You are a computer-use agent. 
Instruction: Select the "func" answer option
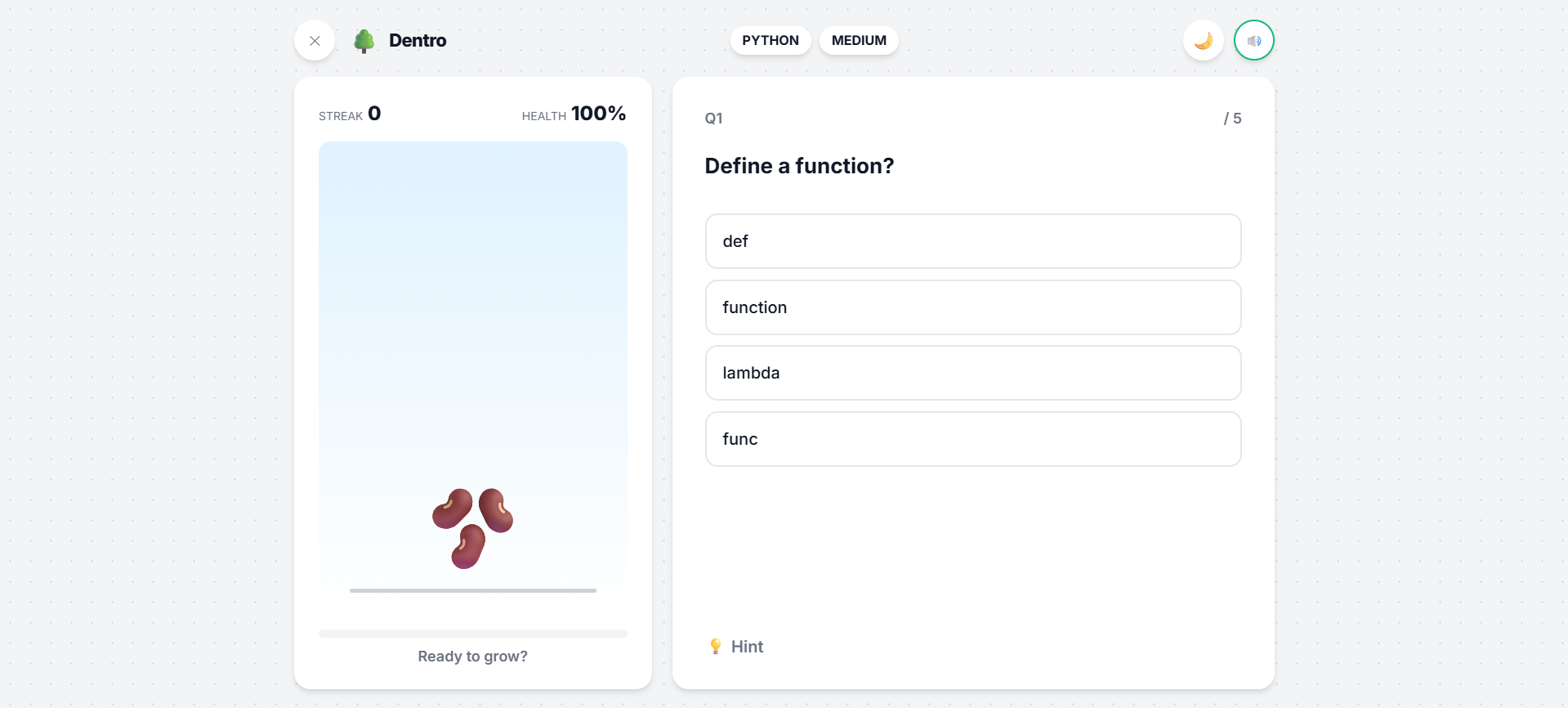[972, 439]
